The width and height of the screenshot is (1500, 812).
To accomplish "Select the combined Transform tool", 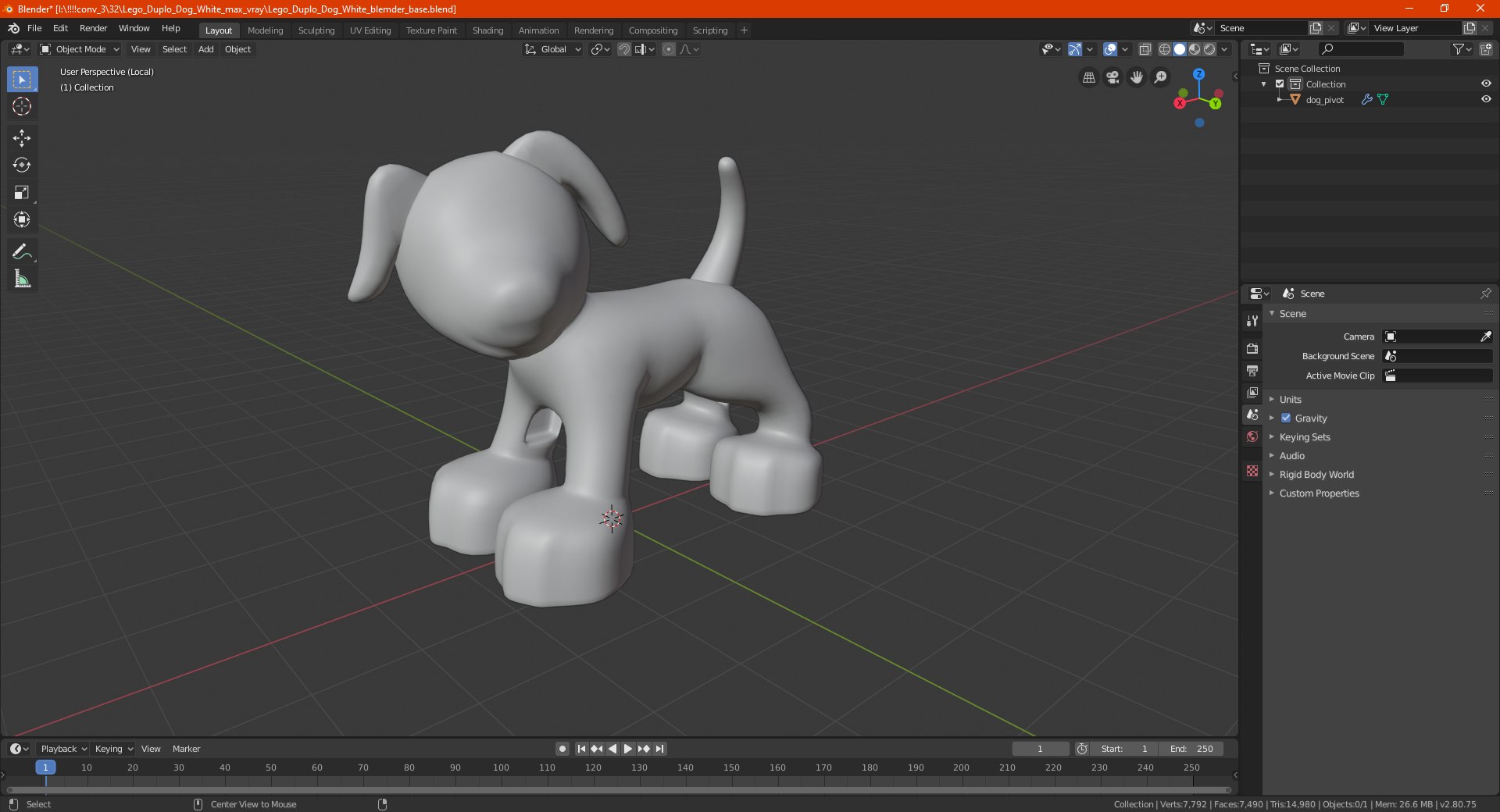I will [x=22, y=220].
